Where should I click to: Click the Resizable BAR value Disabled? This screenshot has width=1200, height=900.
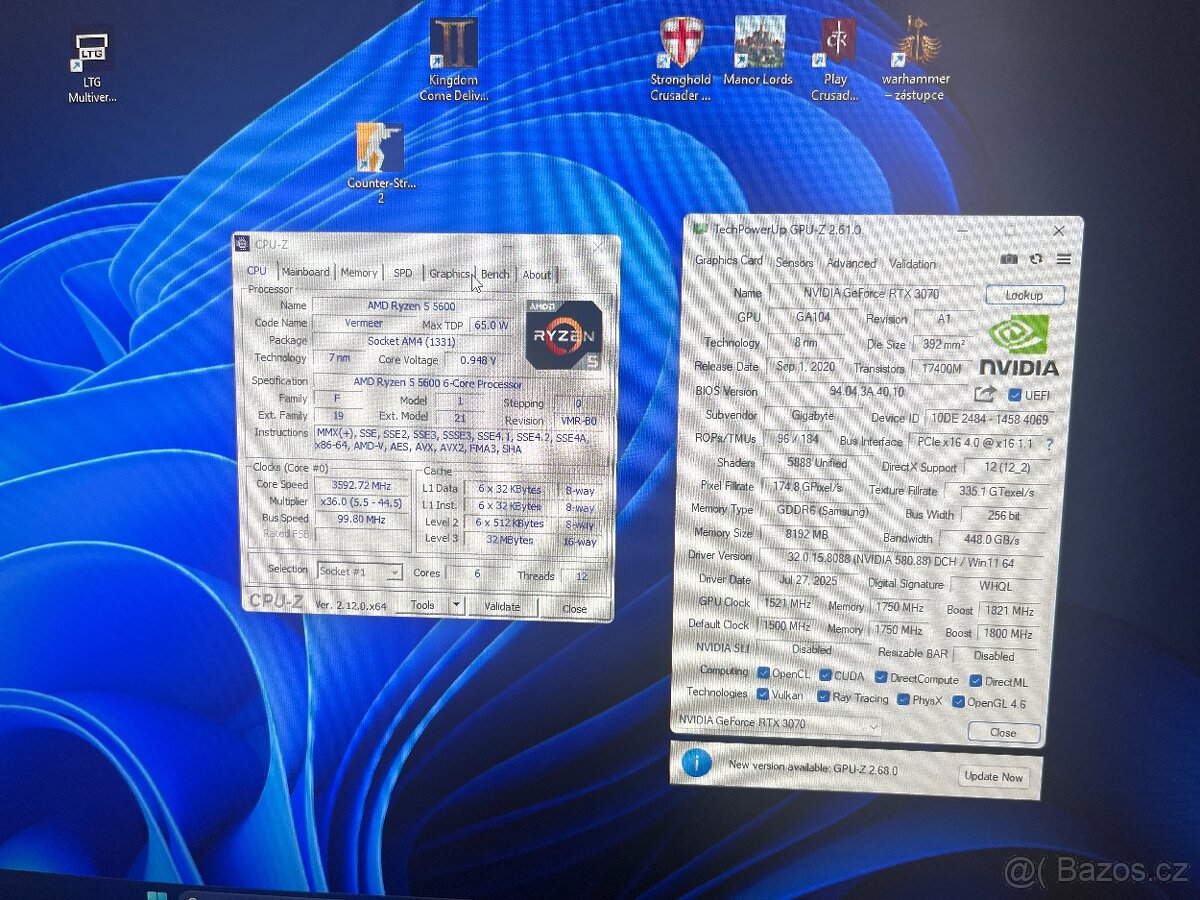(x=994, y=656)
